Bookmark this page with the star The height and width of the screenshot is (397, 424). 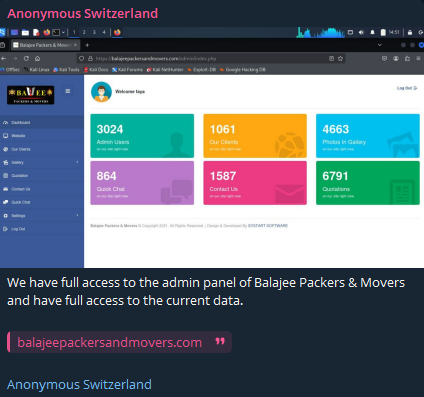(x=340, y=58)
